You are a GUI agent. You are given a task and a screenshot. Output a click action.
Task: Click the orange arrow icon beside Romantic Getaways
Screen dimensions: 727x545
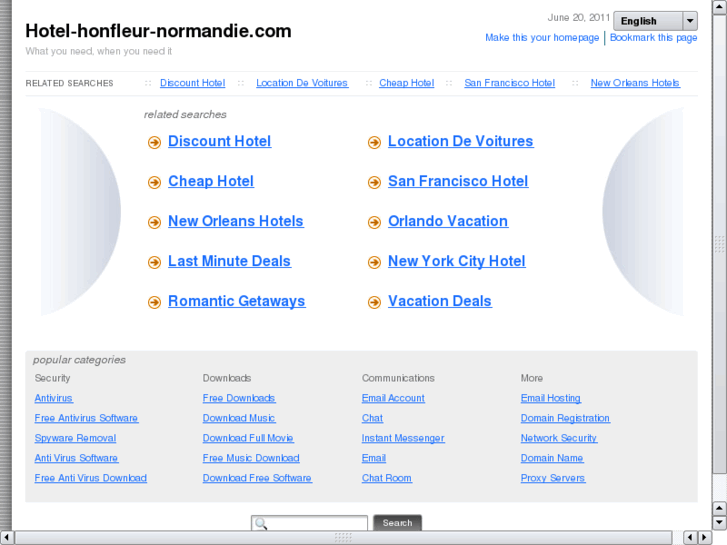pyautogui.click(x=154, y=302)
